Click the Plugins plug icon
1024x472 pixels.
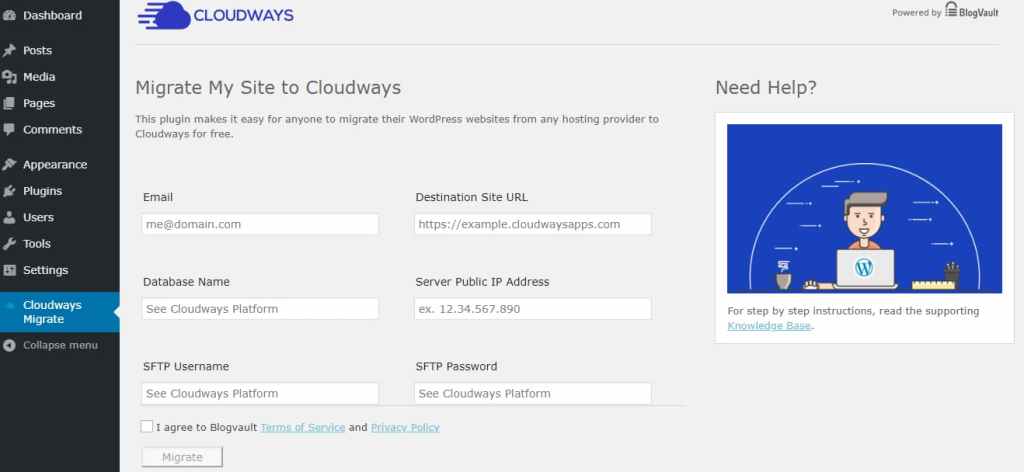pos(9,191)
